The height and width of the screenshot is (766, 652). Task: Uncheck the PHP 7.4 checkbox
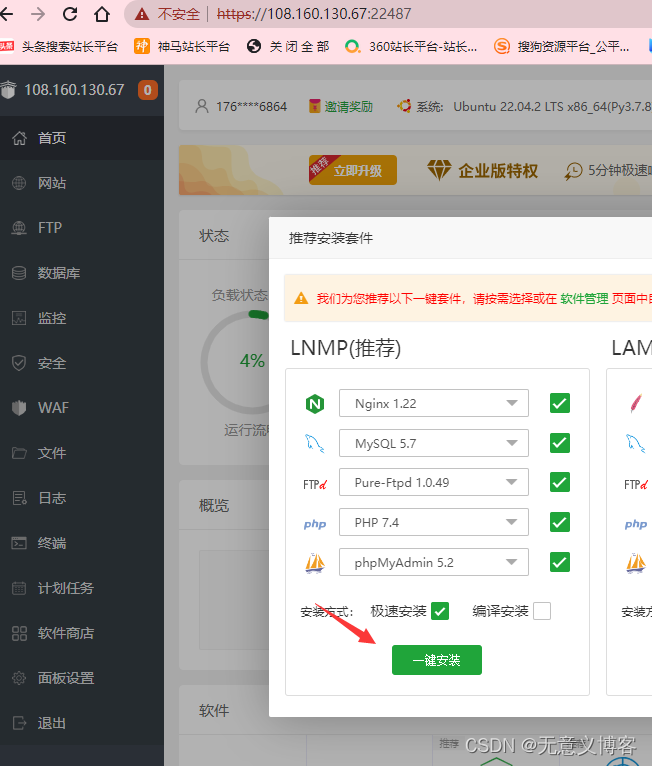click(560, 522)
